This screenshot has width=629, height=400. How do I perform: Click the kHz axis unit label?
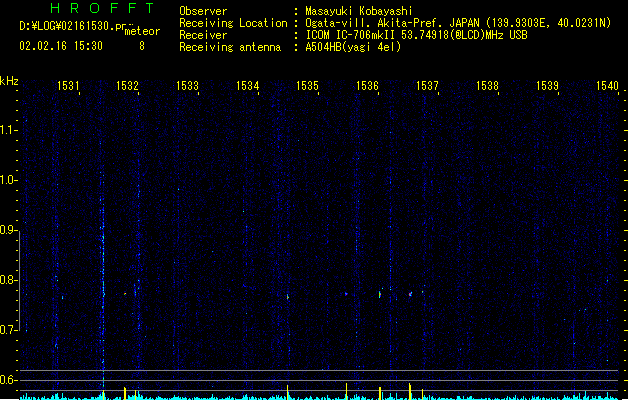[x=9, y=81]
